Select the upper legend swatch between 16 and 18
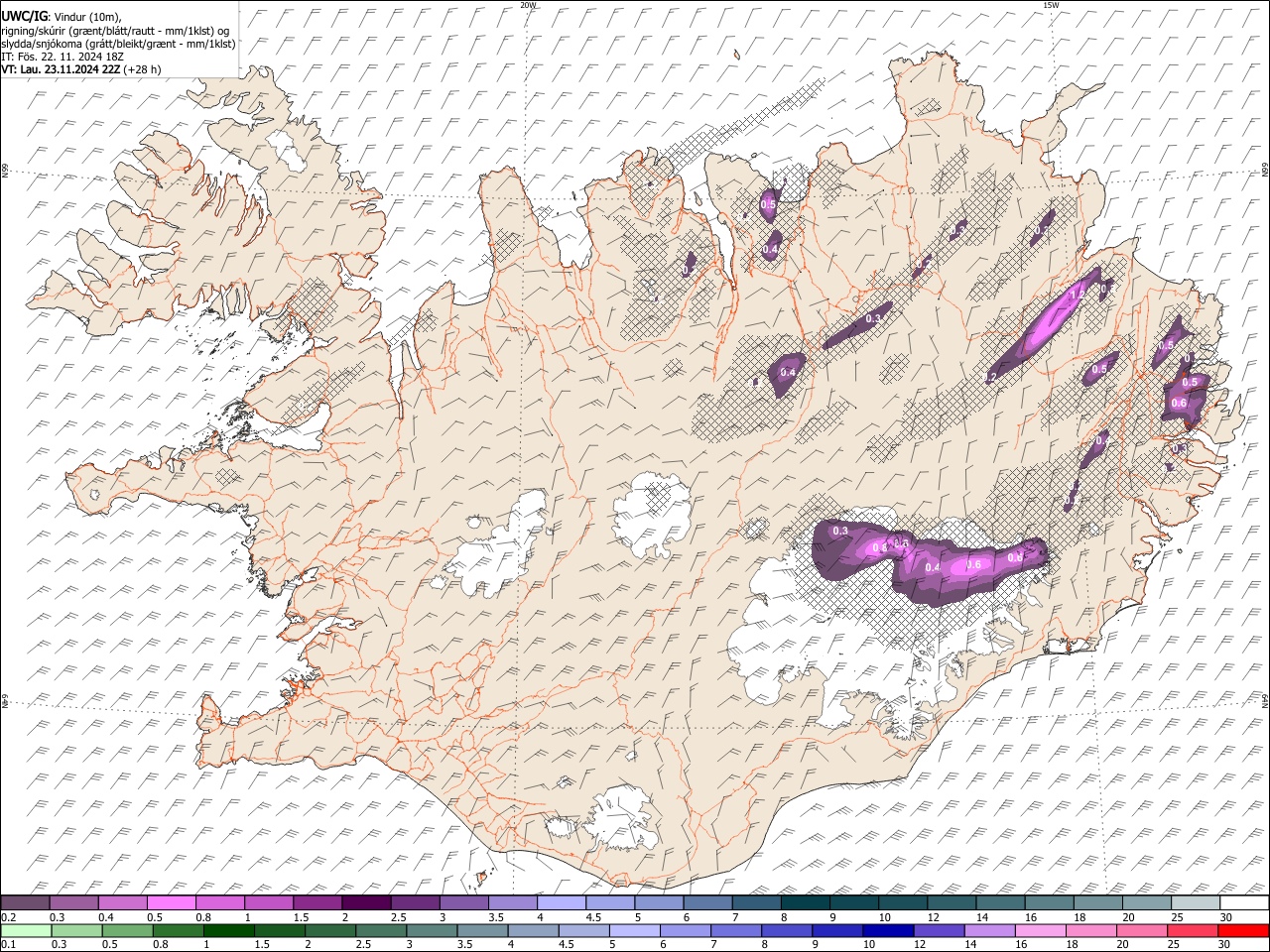 tap(1050, 902)
